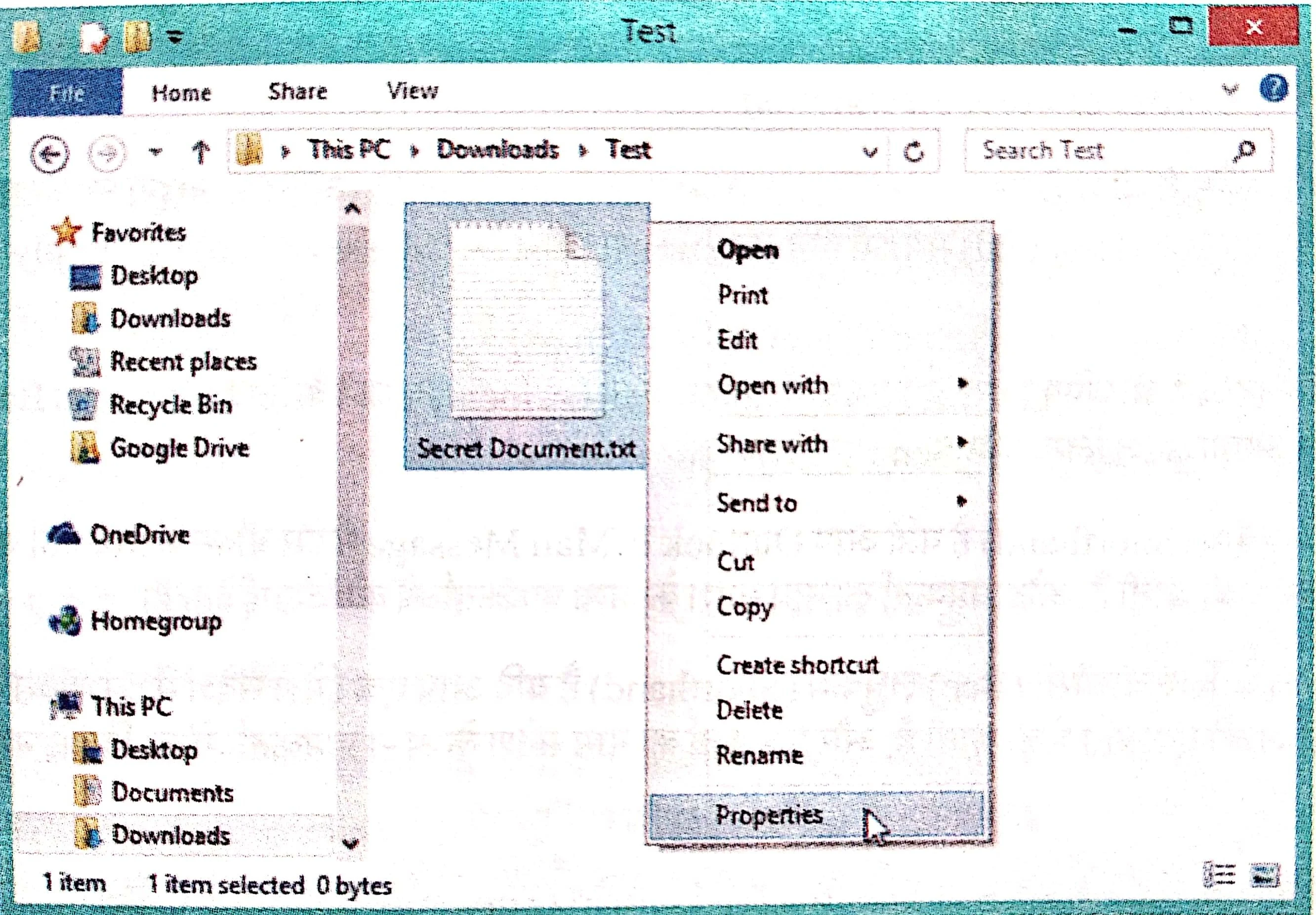
Task: Click the search magnifier icon
Action: [1243, 151]
